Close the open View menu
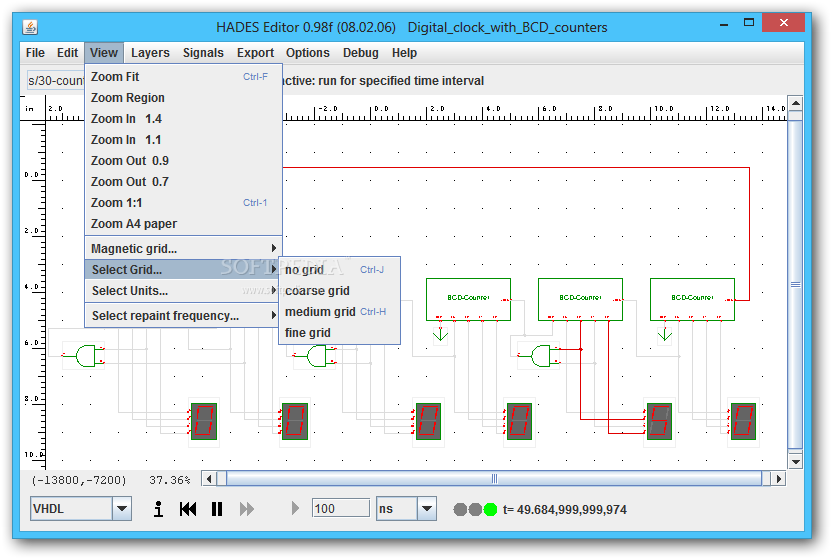The width and height of the screenshot is (832, 559). [x=103, y=53]
